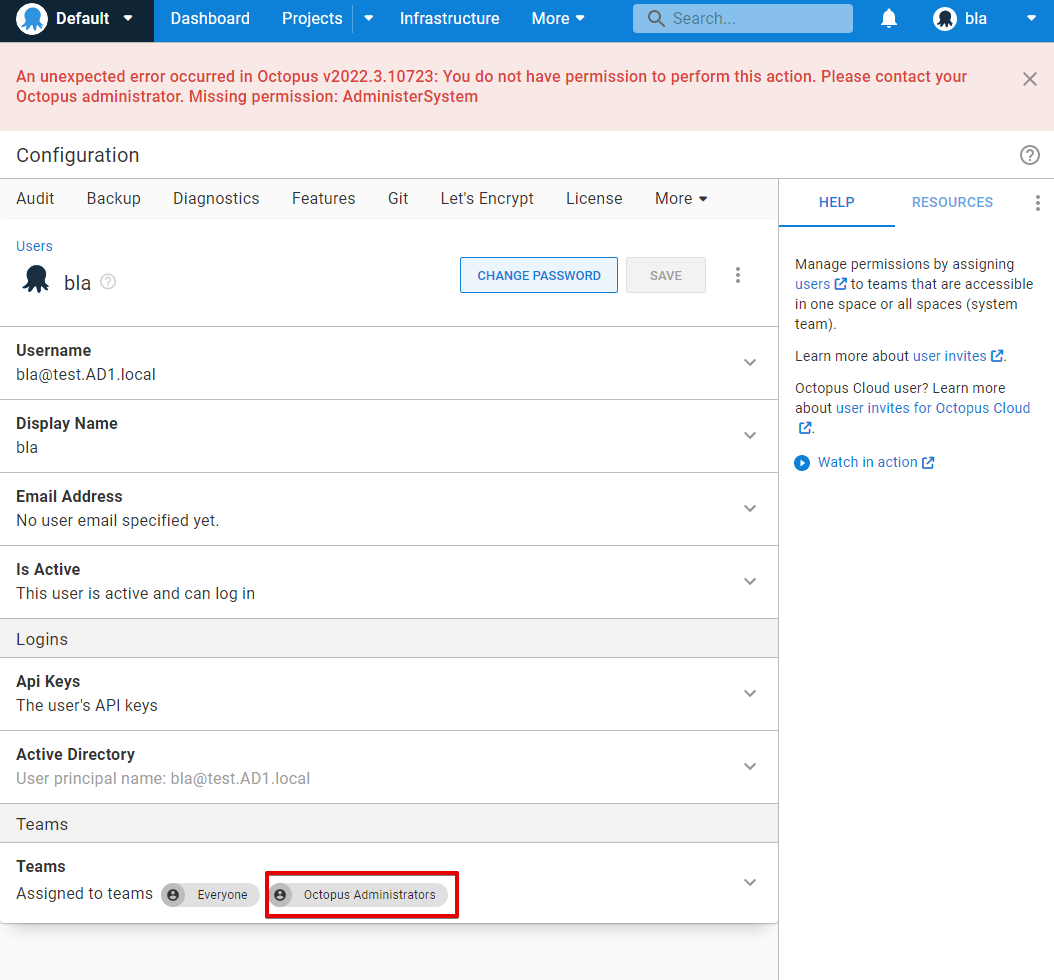Click 'The user's API keys' text
Screen dimensions: 1054x980
point(87,705)
